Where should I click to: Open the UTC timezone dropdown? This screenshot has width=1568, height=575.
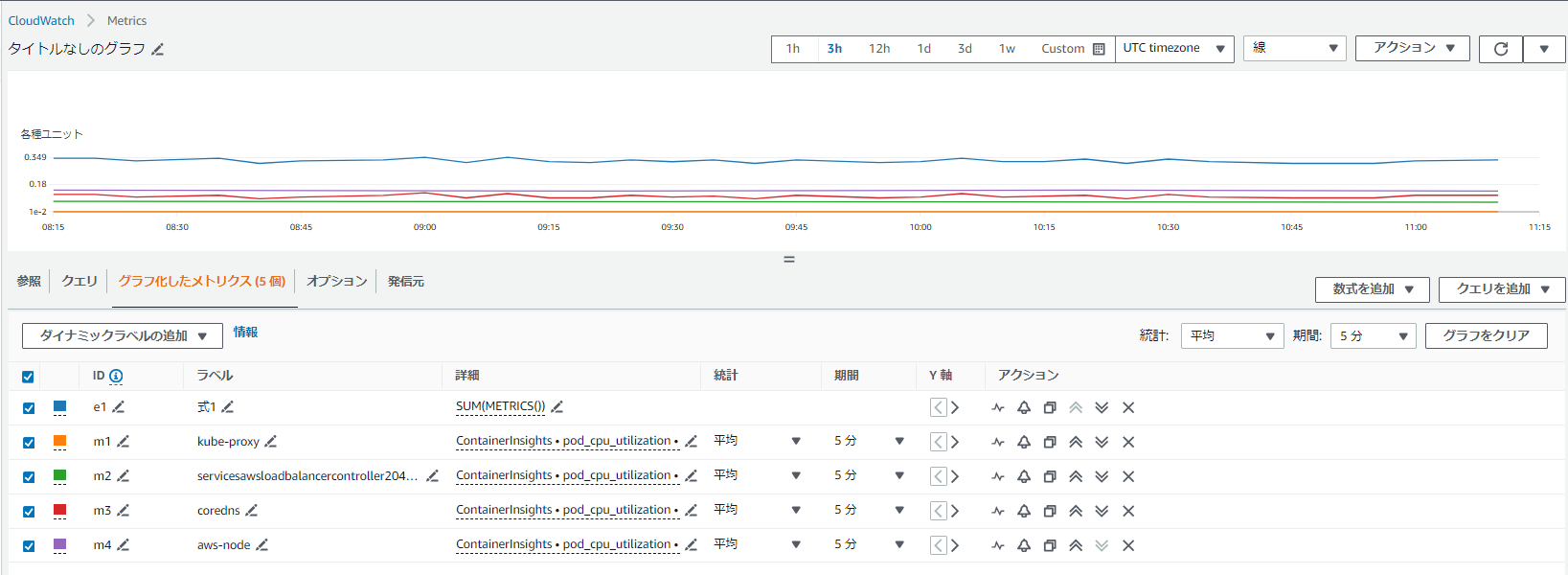click(1174, 49)
